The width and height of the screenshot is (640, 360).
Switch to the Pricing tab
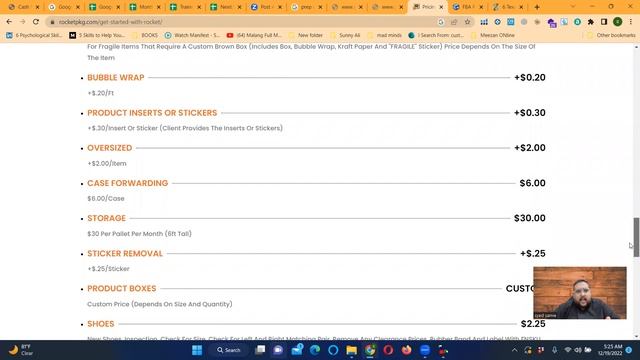click(428, 7)
